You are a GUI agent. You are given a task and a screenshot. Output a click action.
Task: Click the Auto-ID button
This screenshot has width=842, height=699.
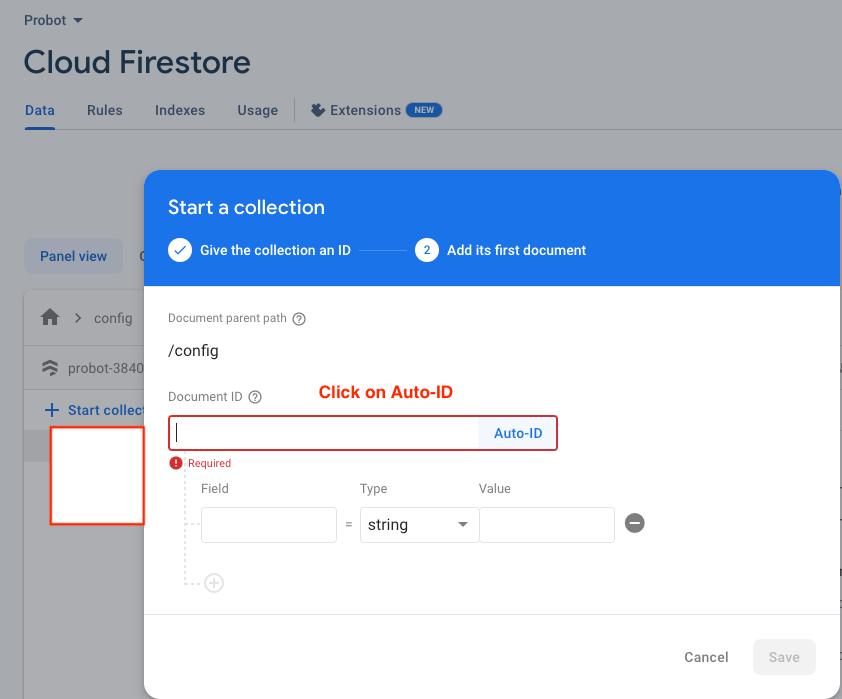(518, 433)
